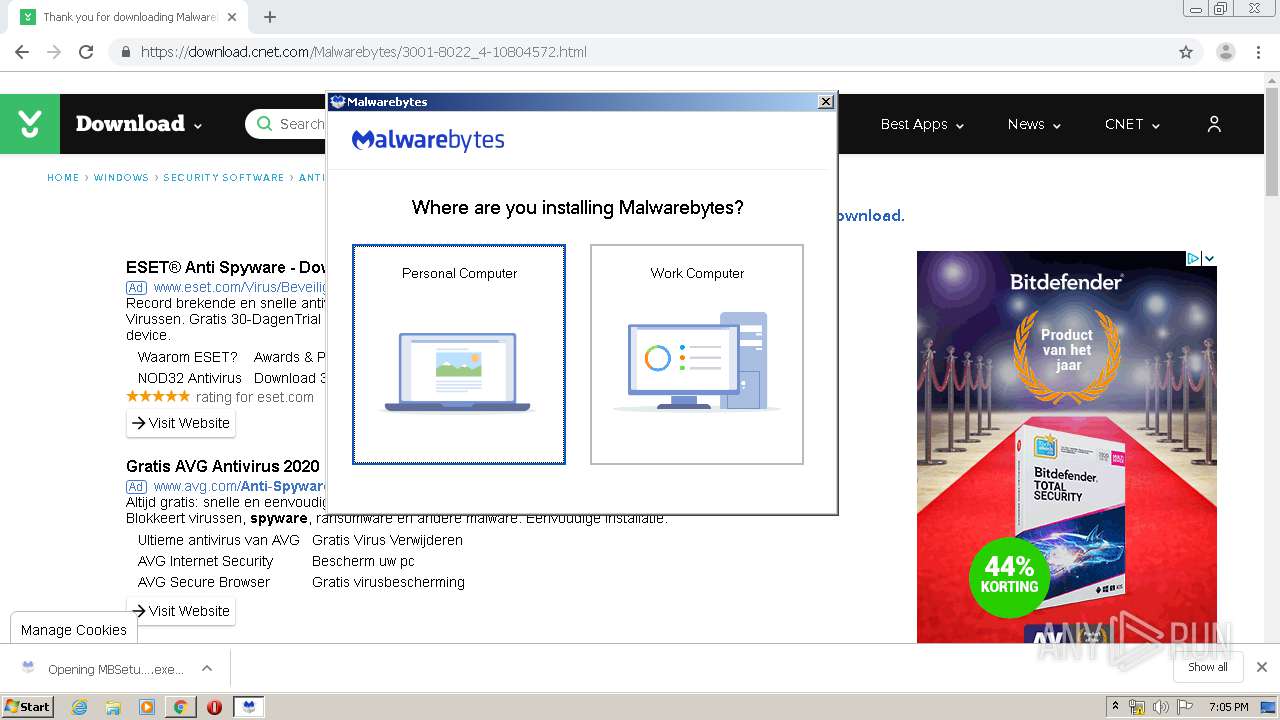Open the Gratis AVG Antivirus 2020 ad title
Viewport: 1280px width, 720px height.
click(223, 466)
